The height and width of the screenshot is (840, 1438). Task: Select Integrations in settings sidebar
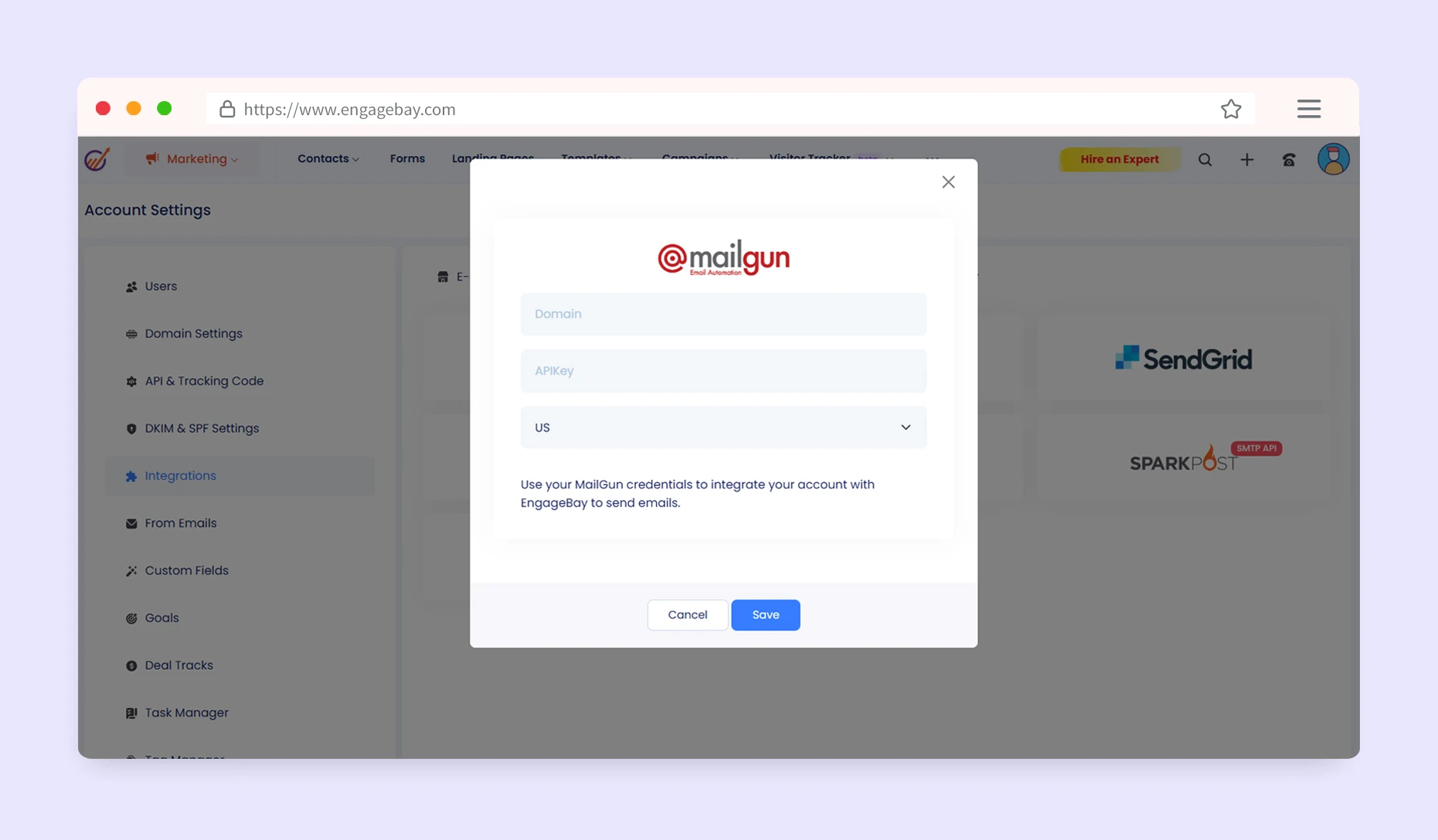(x=180, y=476)
